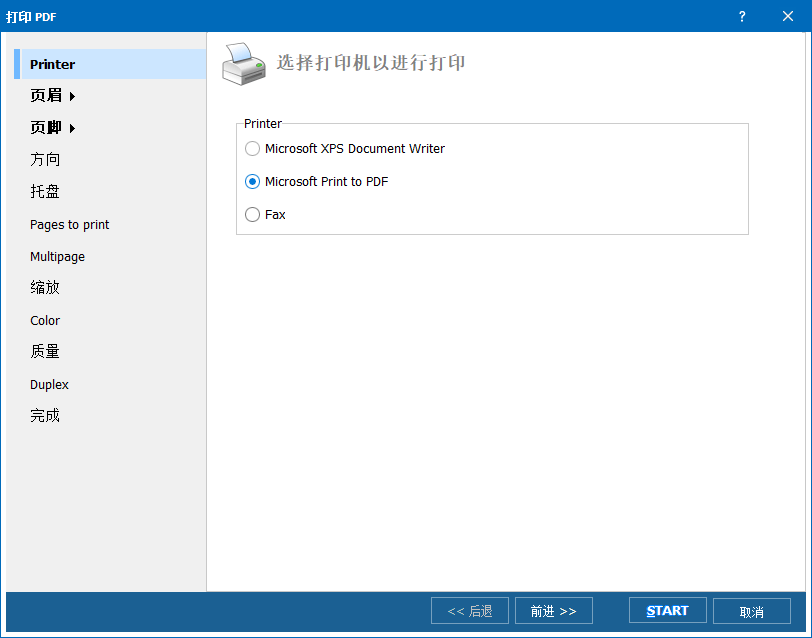Go back using the 后退 button

(469, 610)
